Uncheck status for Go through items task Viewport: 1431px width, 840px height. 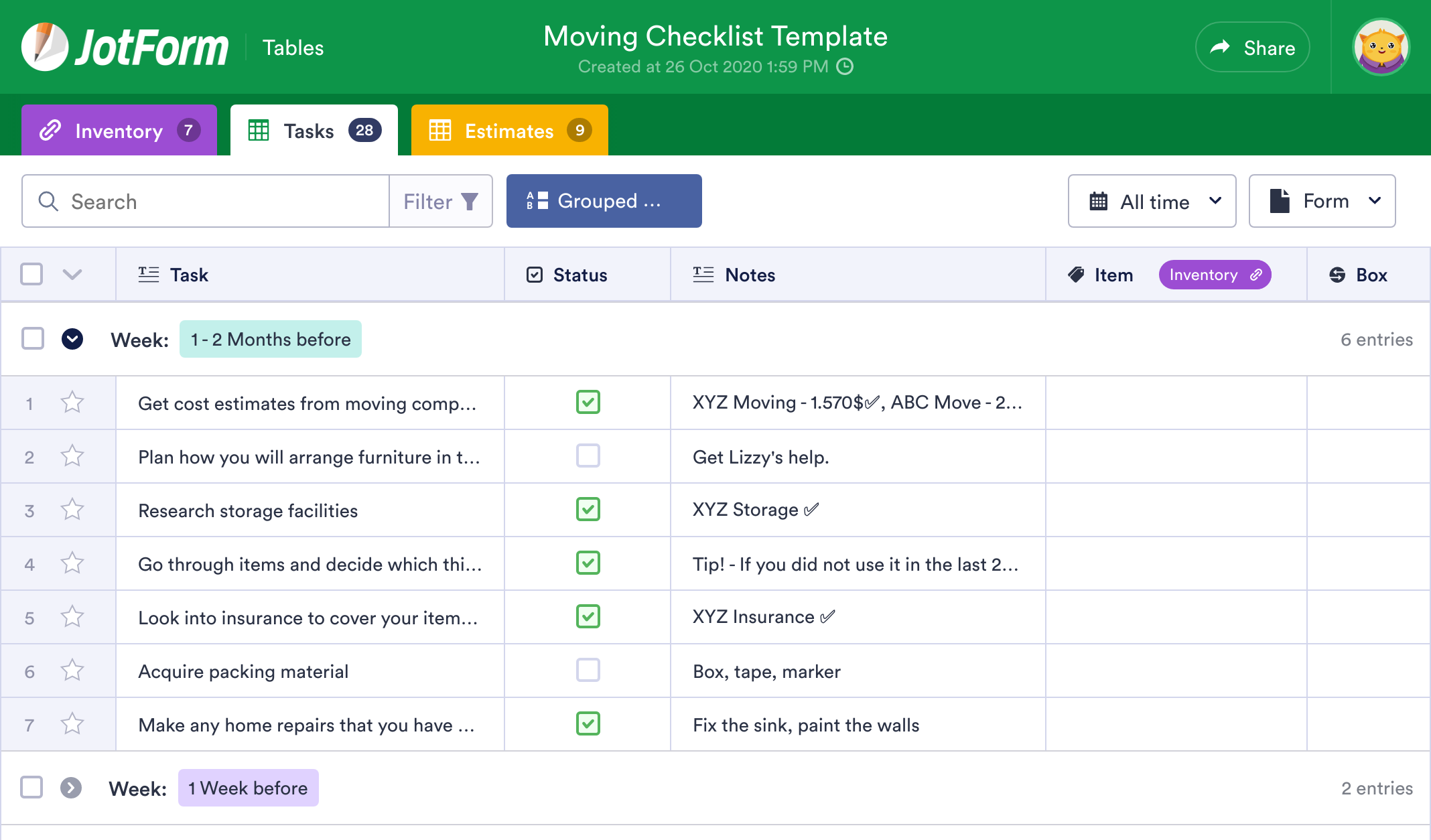pos(588,563)
